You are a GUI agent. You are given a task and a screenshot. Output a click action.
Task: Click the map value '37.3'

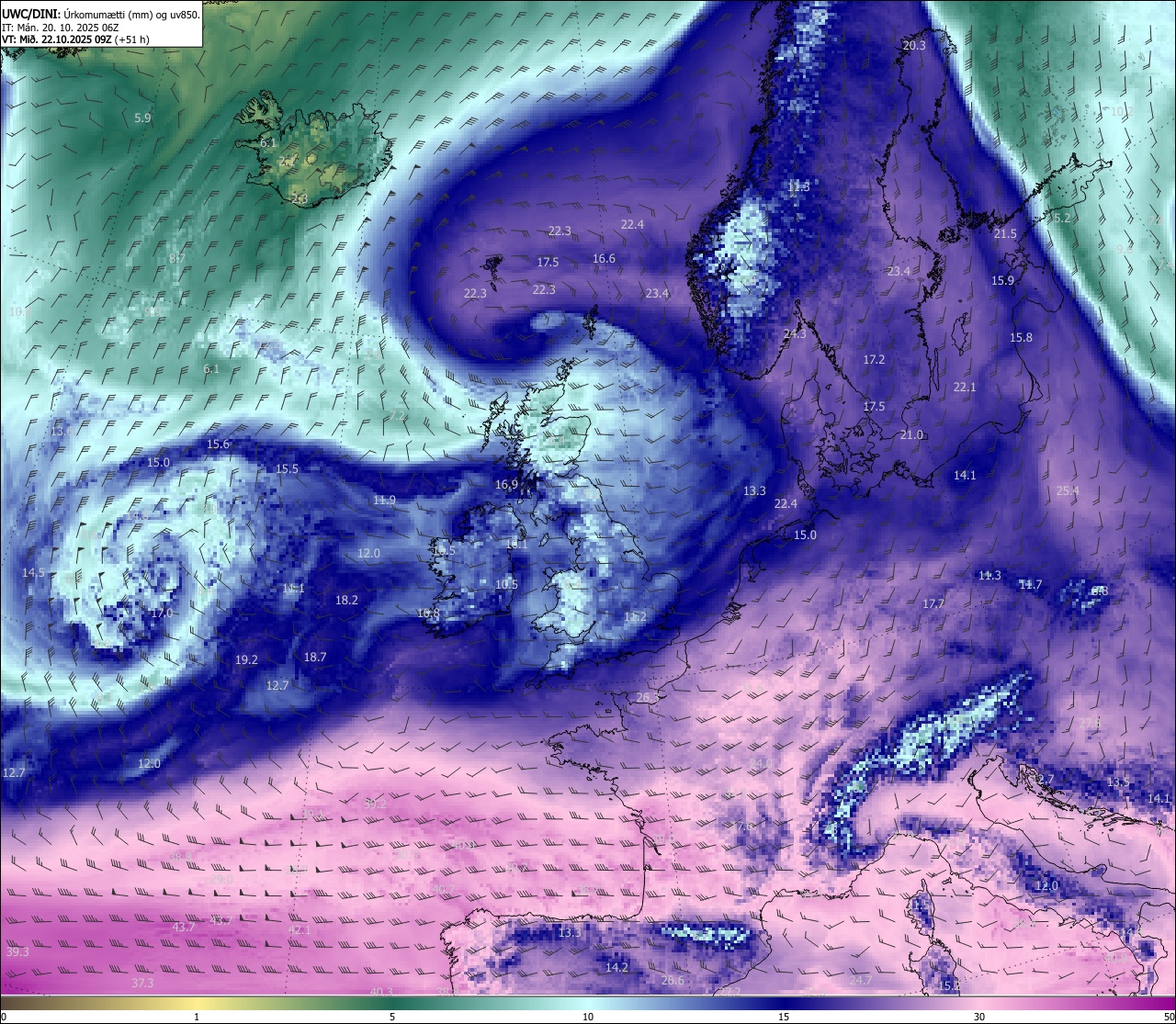point(142,983)
